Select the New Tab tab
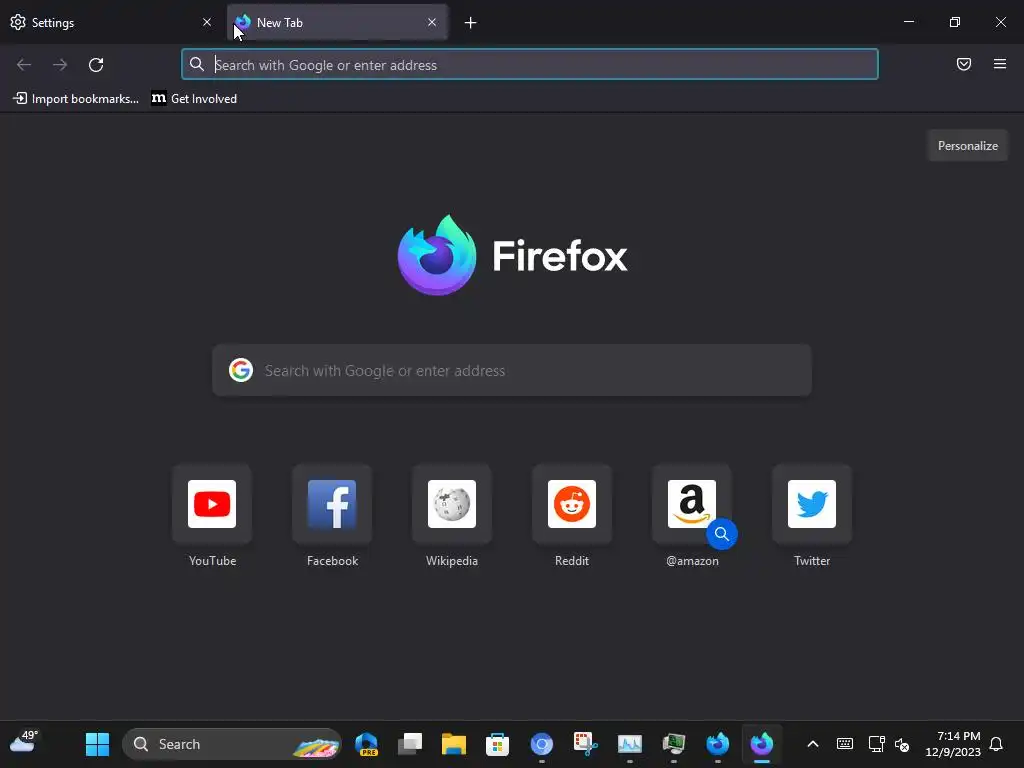Screen dimensions: 1024x768 pos(337,22)
